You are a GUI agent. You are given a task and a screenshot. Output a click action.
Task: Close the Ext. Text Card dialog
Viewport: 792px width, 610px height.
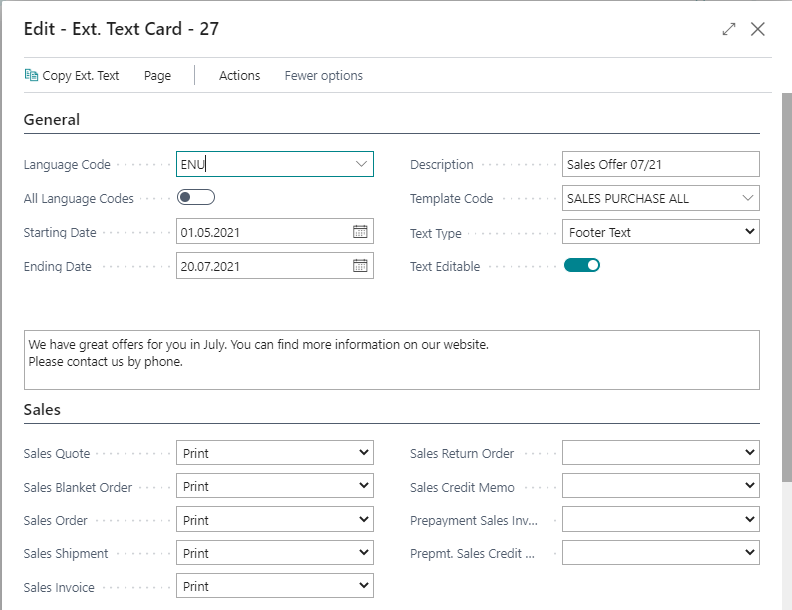point(757,29)
